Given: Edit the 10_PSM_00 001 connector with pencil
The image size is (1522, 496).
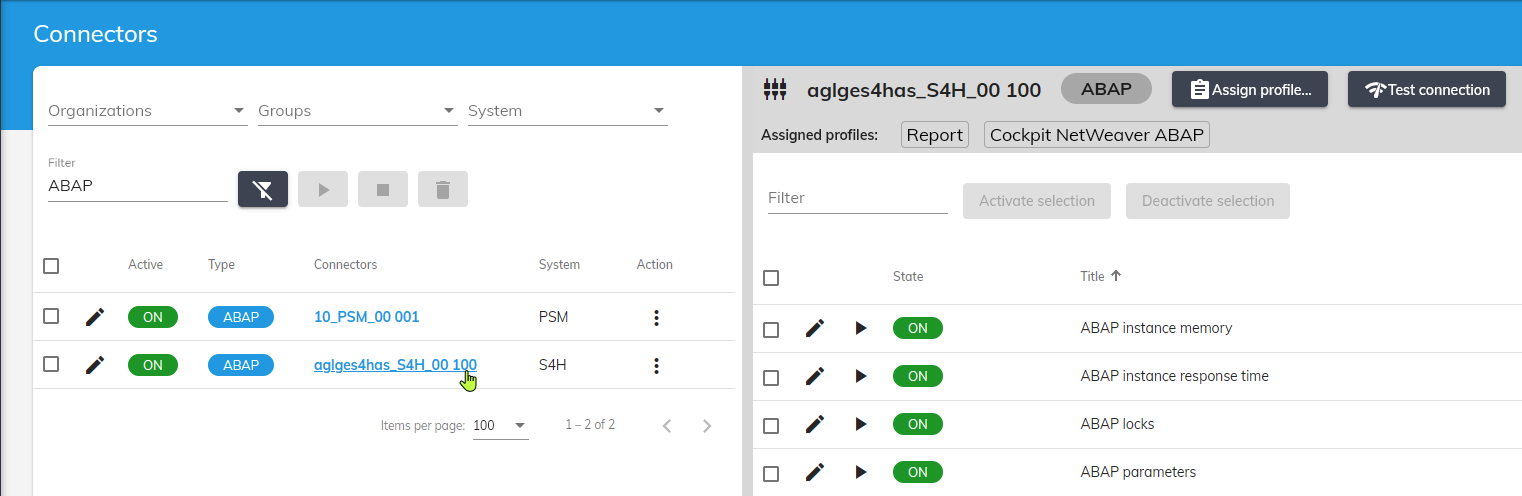Looking at the screenshot, I should [x=95, y=317].
